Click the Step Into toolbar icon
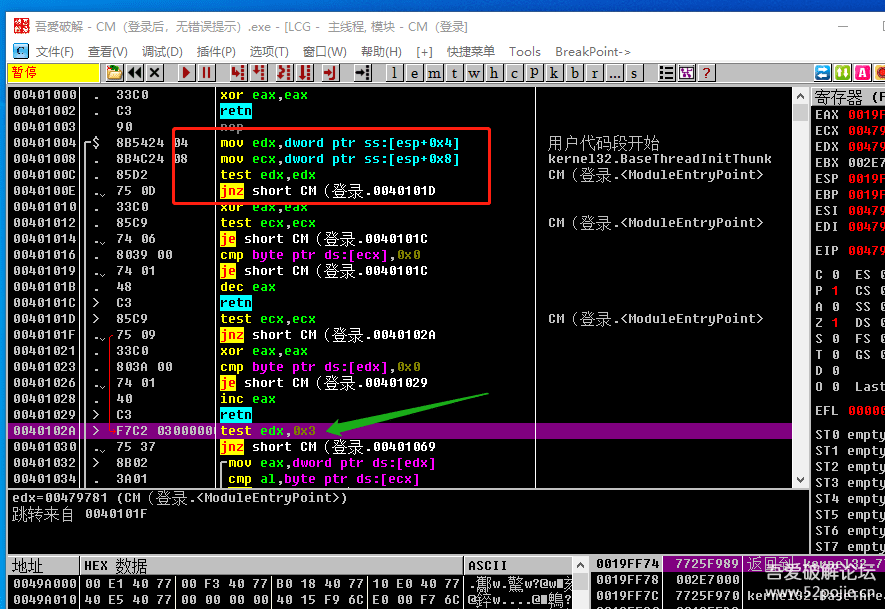Screen dimensions: 885x609 238,73
